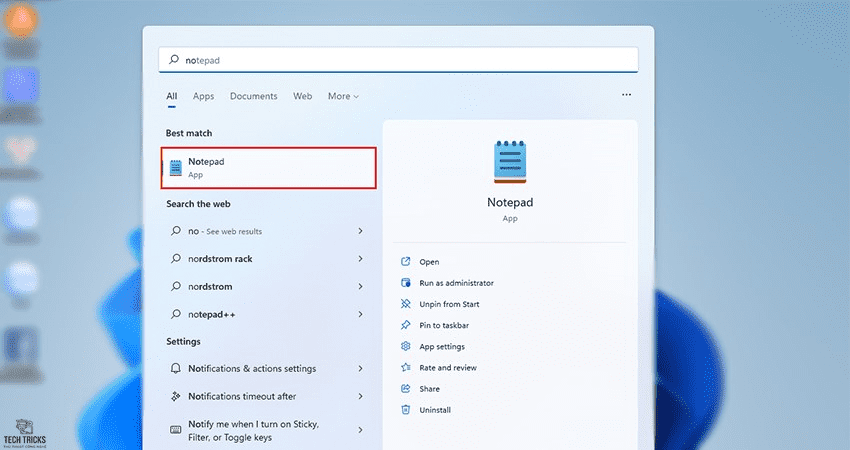Choose Run as administrator
This screenshot has height=450, width=850.
coord(456,283)
